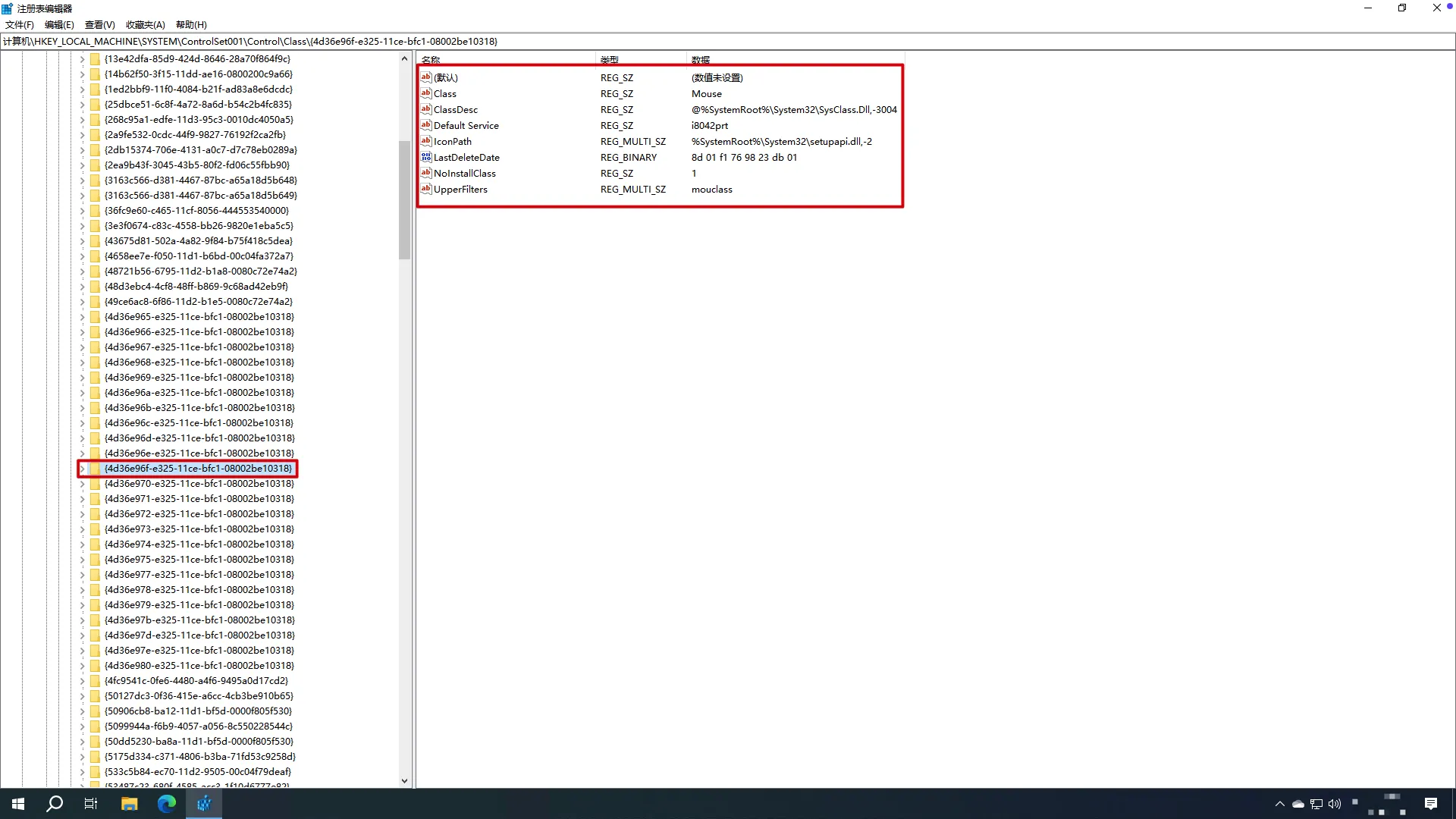Open the 文件(F) menu
This screenshot has height=819, width=1456.
[20, 25]
